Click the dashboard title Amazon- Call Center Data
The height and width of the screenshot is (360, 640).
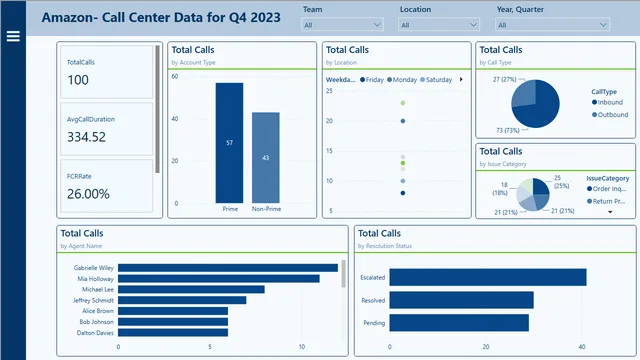161,18
